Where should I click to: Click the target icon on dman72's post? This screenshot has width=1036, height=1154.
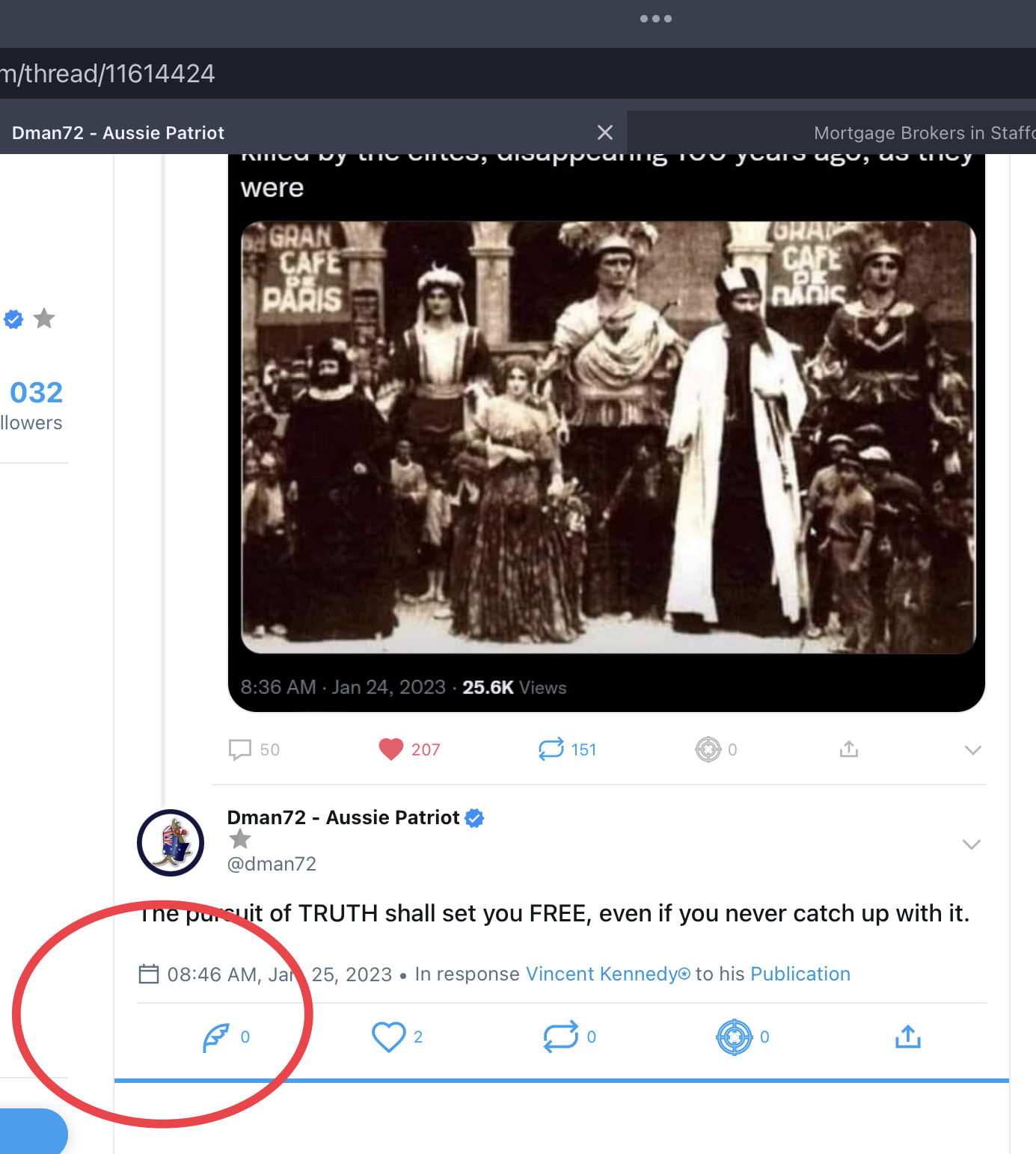pyautogui.click(x=734, y=1037)
